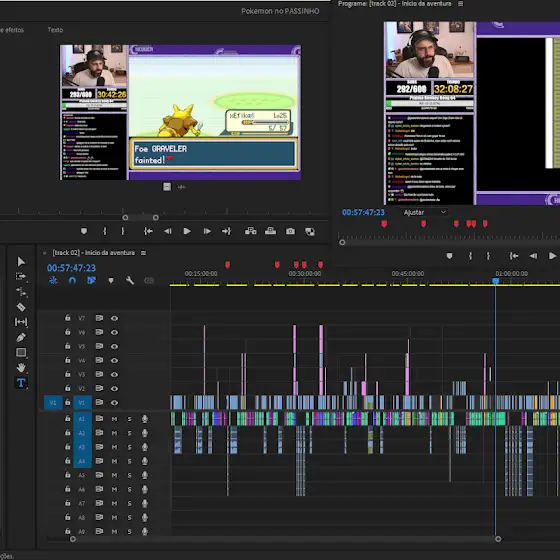Mute audio track A5
560x560 pixels.
pyautogui.click(x=114, y=475)
